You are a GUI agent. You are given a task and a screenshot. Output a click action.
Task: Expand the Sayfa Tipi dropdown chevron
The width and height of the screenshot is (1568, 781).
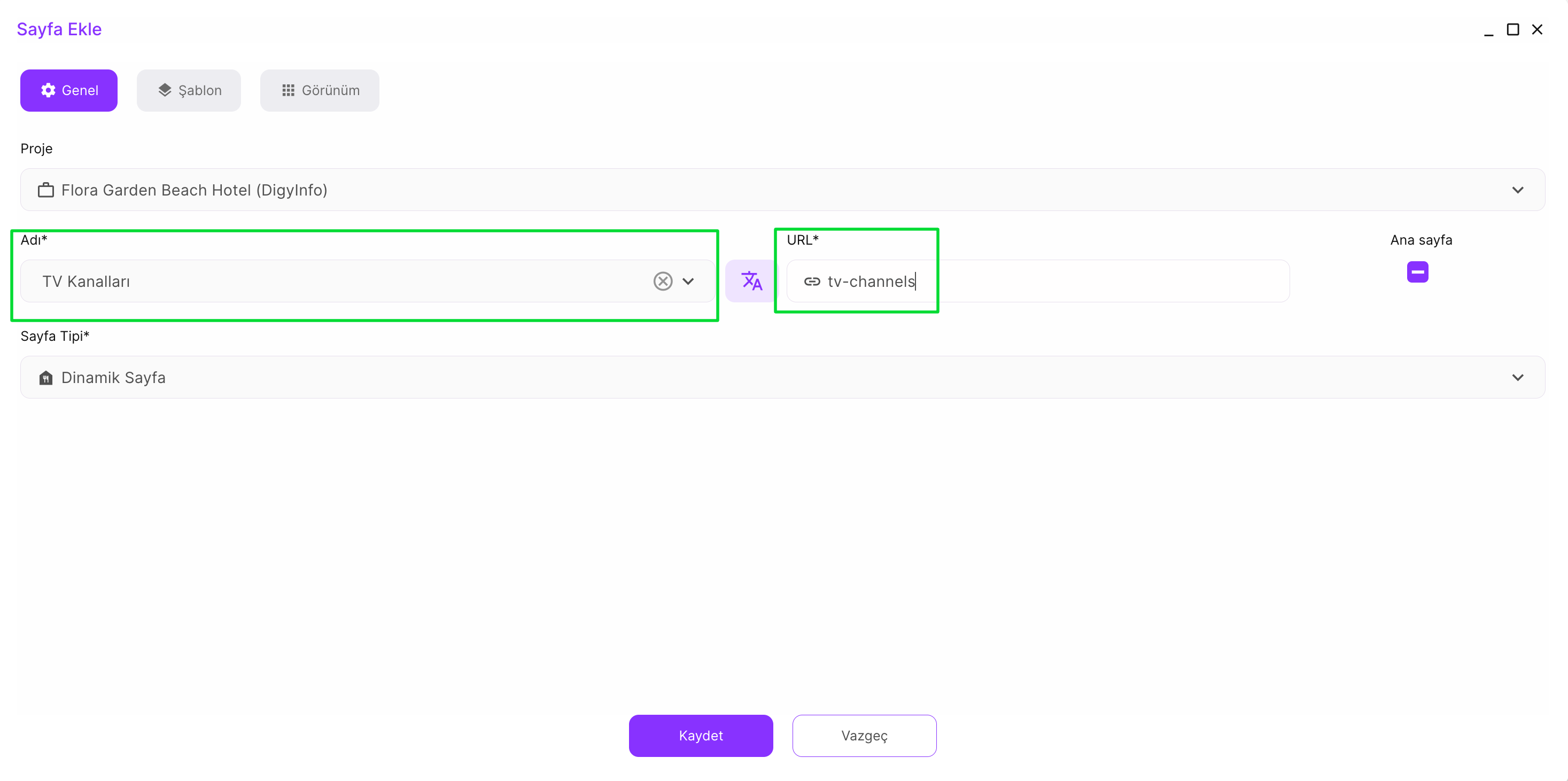click(1517, 378)
